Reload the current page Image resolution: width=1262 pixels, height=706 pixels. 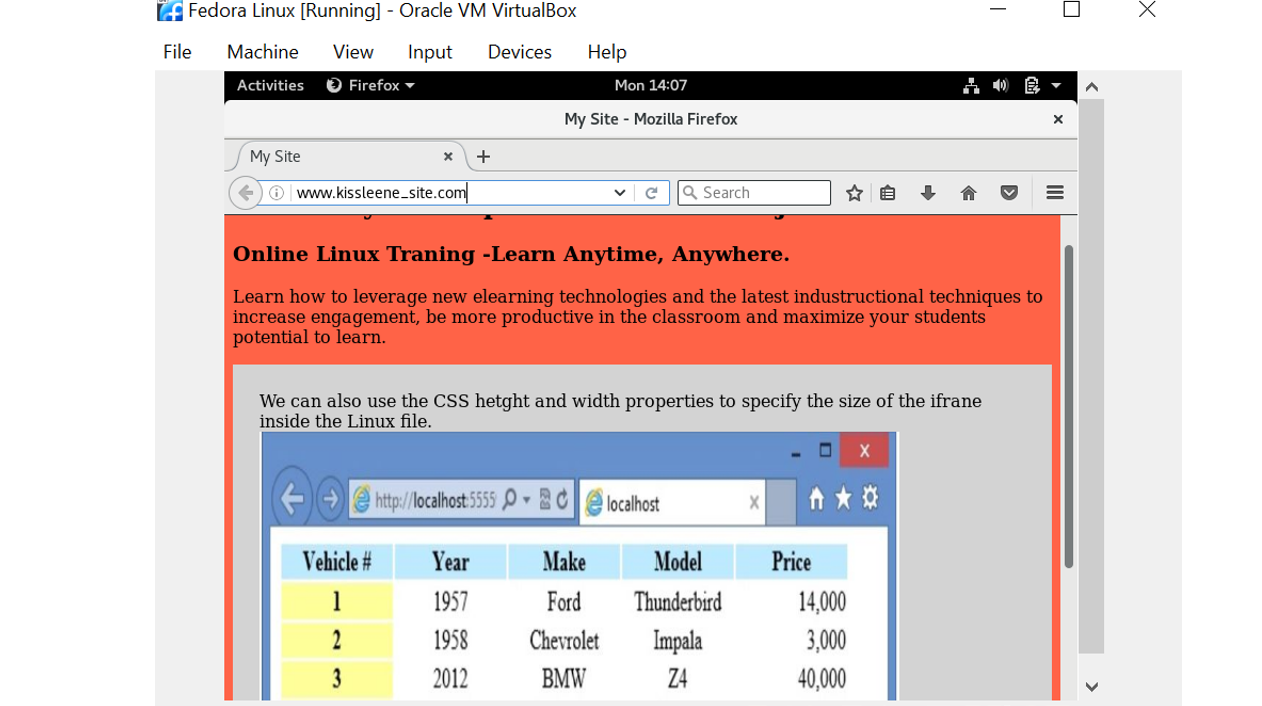point(651,193)
